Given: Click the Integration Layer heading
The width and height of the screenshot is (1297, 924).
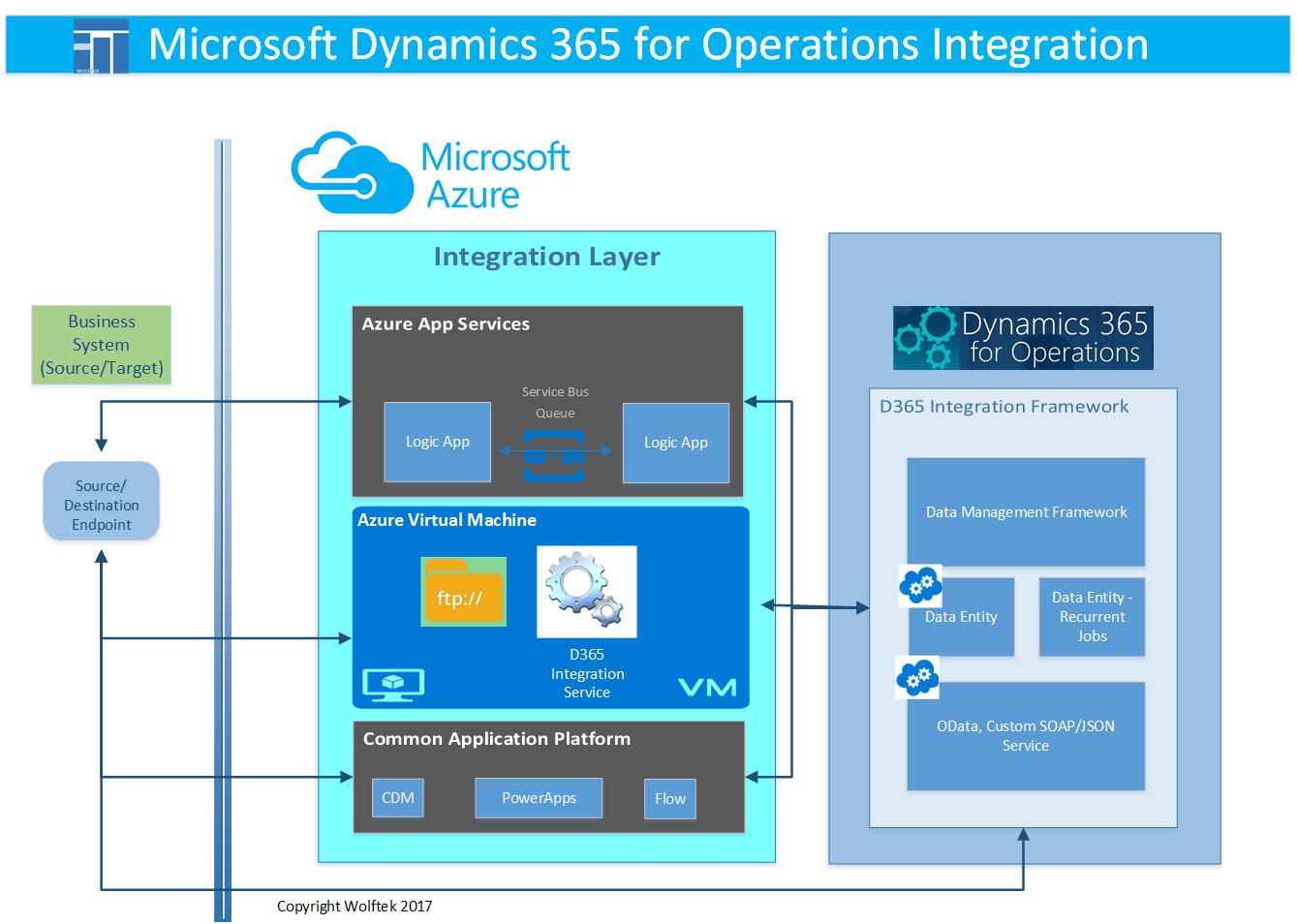Looking at the screenshot, I should (x=547, y=257).
